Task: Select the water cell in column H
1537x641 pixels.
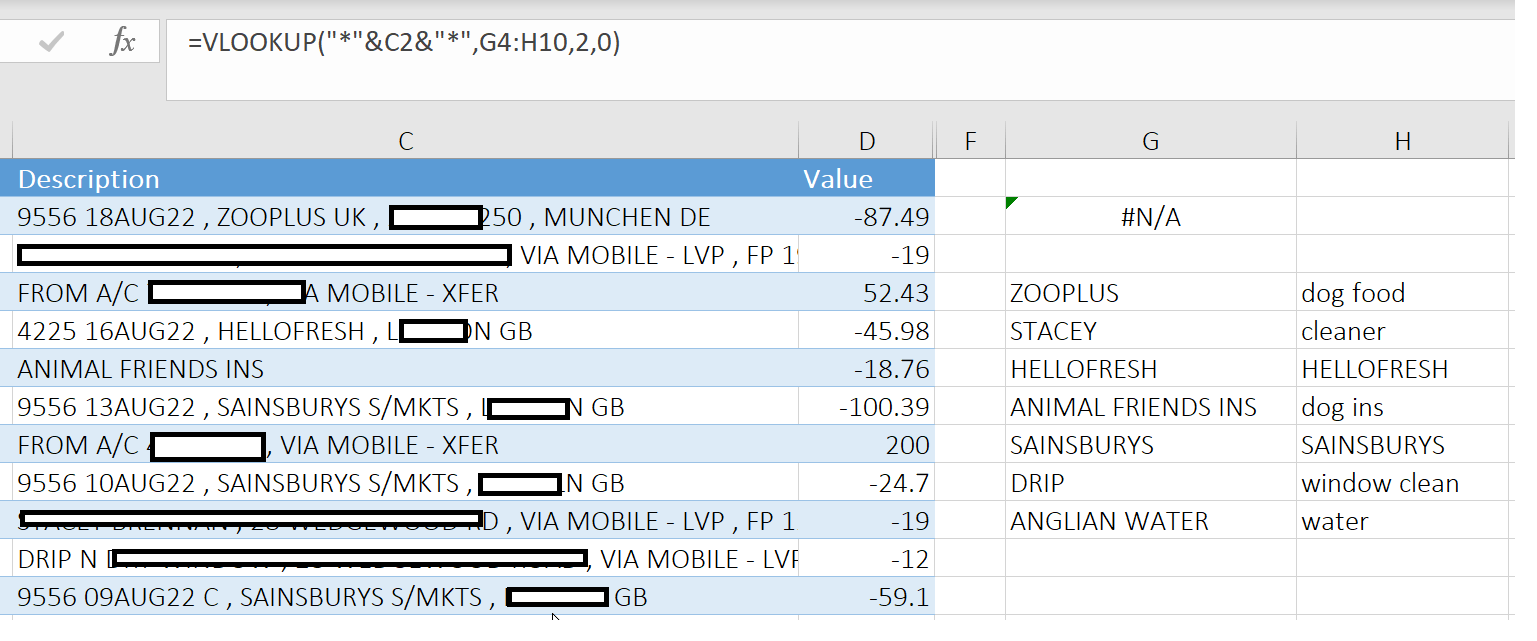Action: [x=1402, y=521]
